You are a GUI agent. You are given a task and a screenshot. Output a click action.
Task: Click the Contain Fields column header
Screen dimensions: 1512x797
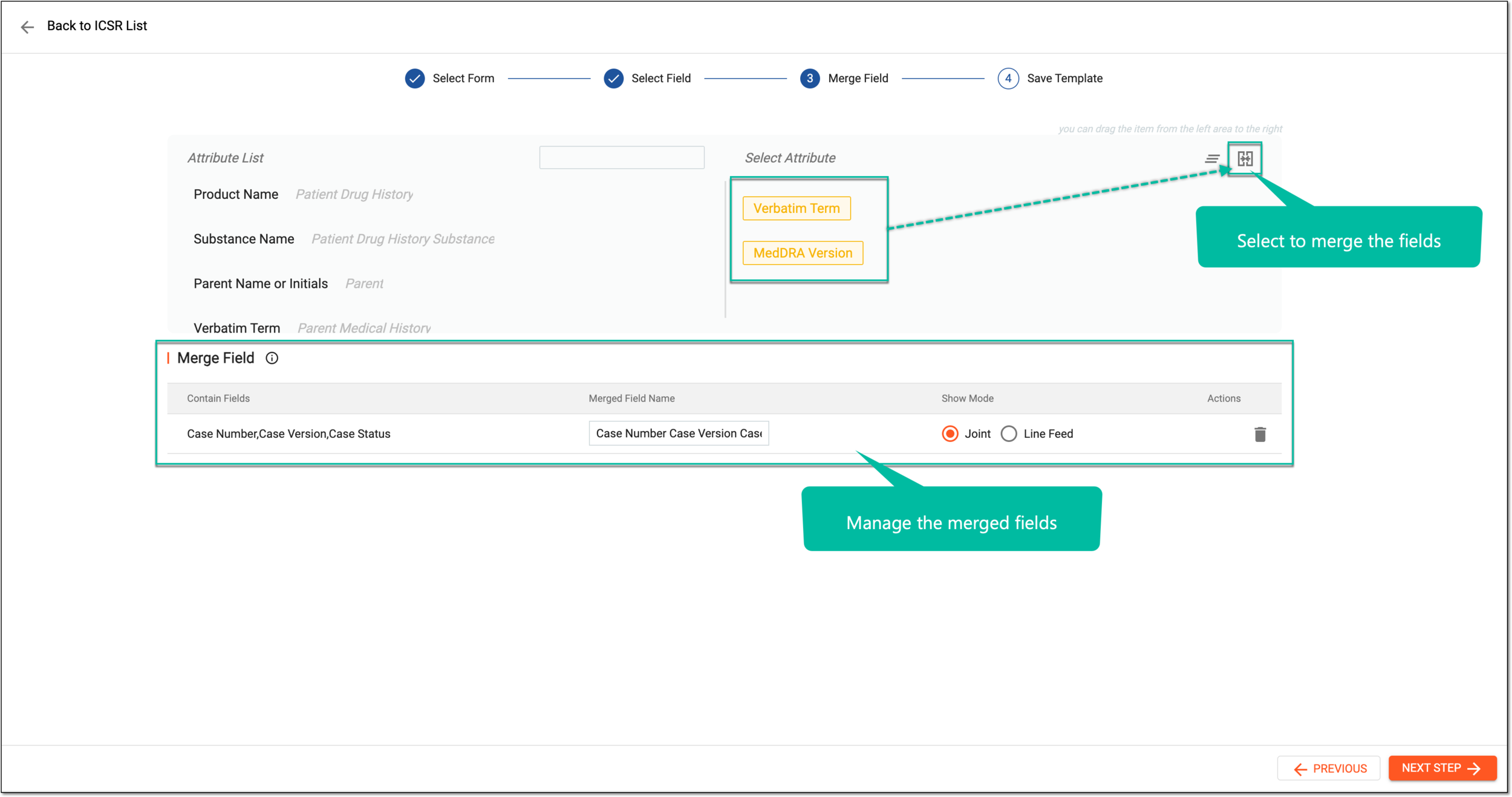tap(218, 398)
